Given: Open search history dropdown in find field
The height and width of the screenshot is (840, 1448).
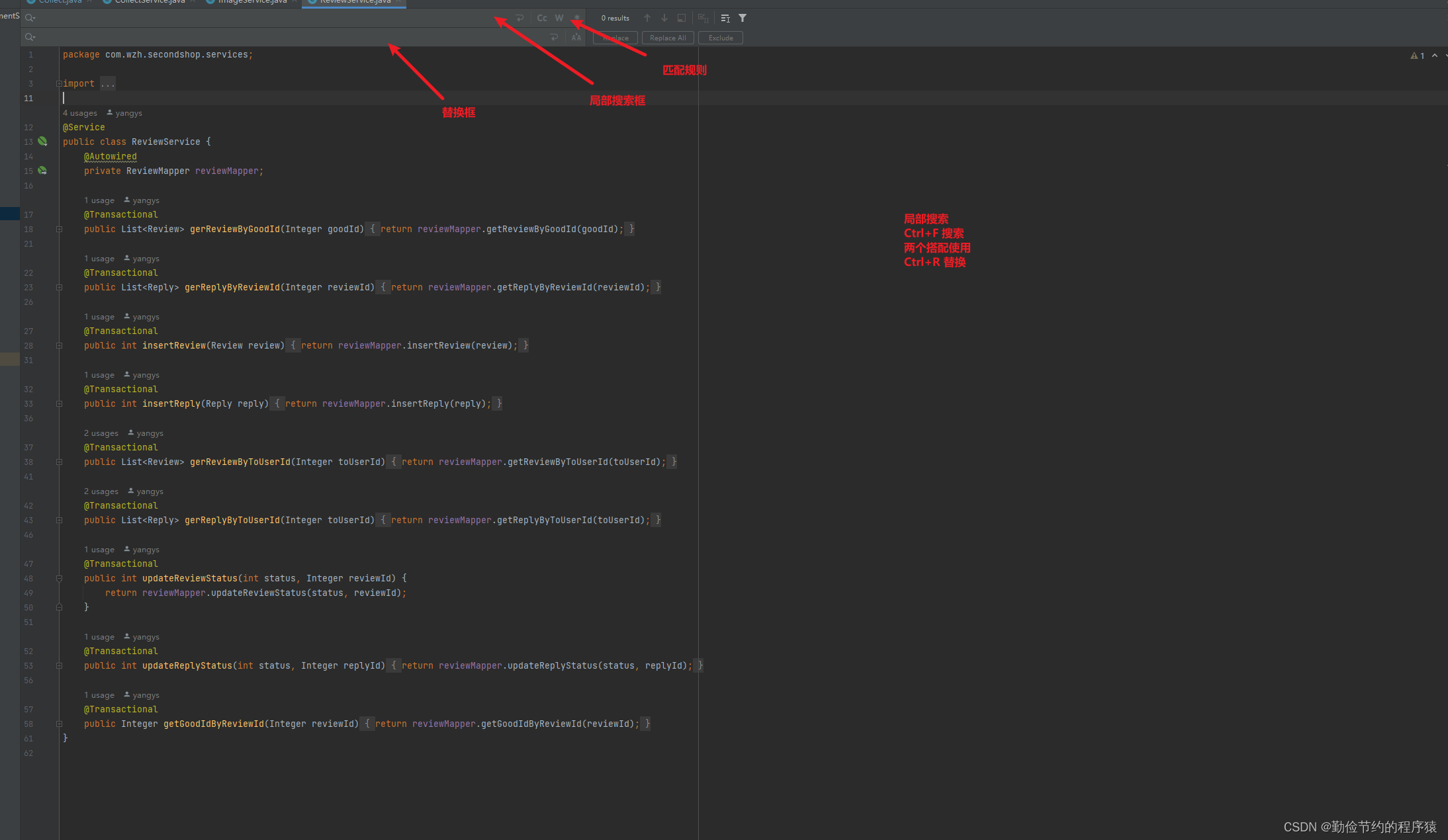Looking at the screenshot, I should pyautogui.click(x=30, y=18).
